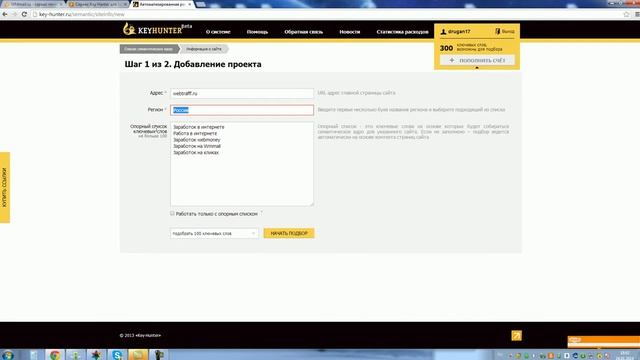
Task: Switch to the first browser tab
Action: coord(33,4)
